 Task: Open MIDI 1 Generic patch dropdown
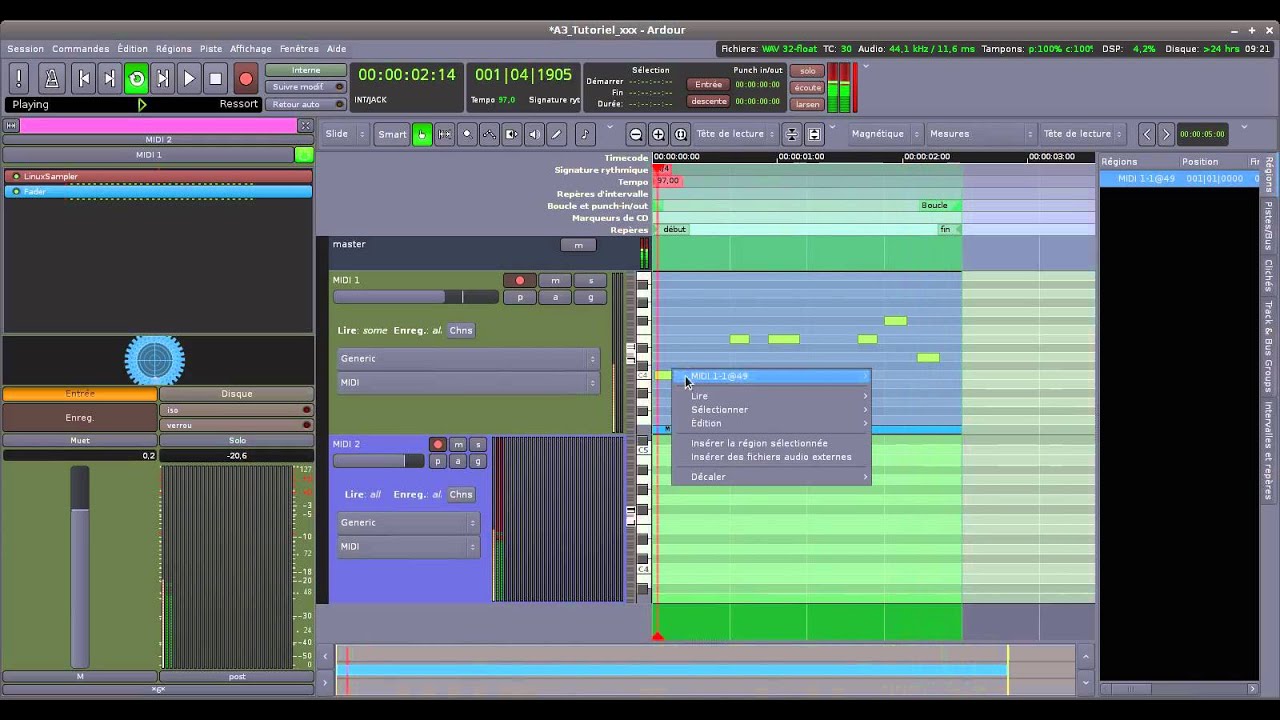point(468,358)
